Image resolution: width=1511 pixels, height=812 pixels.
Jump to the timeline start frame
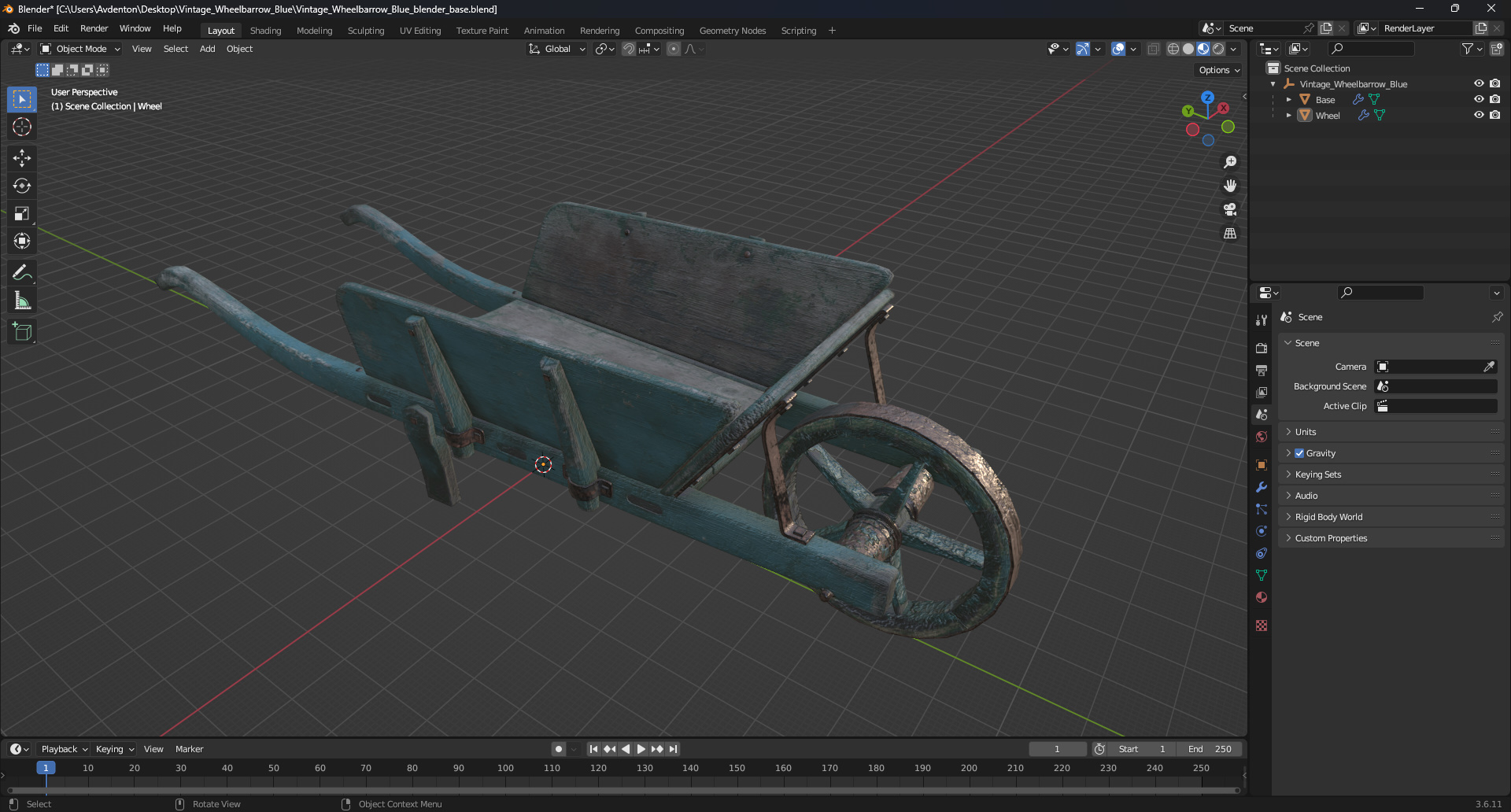click(x=593, y=749)
